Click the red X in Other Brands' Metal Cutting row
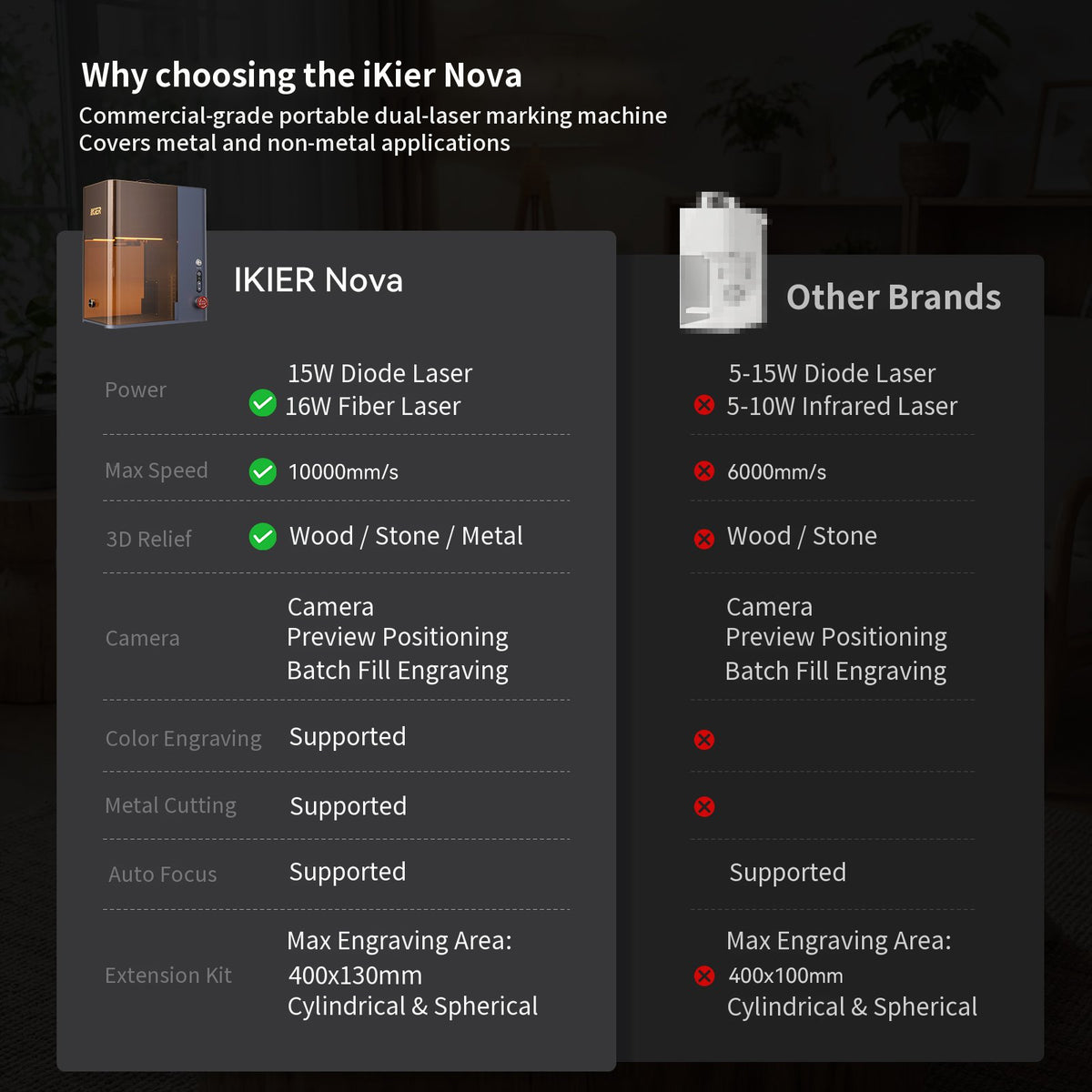This screenshot has height=1092, width=1092. point(704,806)
